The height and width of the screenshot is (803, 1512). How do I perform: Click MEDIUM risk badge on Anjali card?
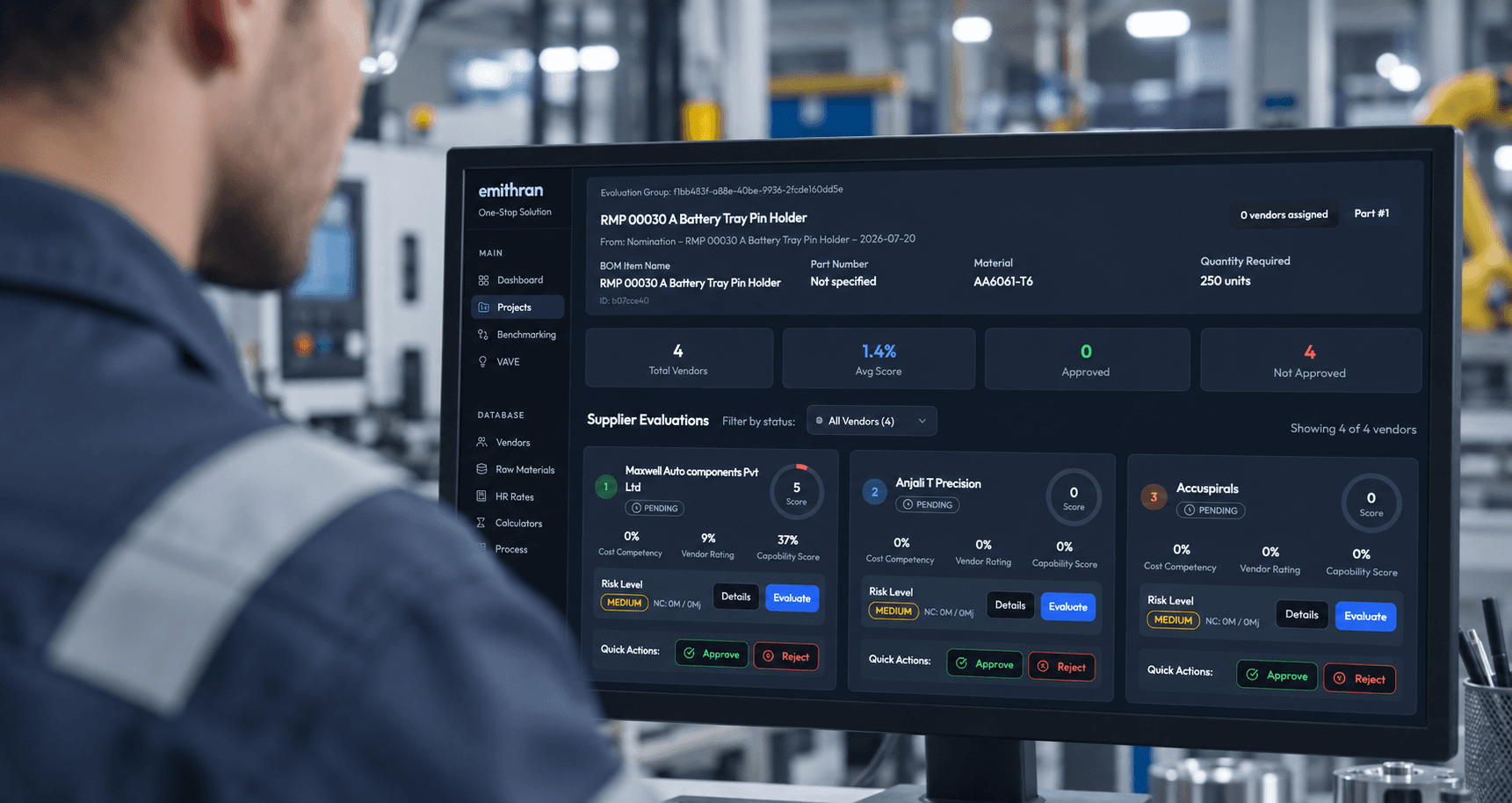point(893,611)
